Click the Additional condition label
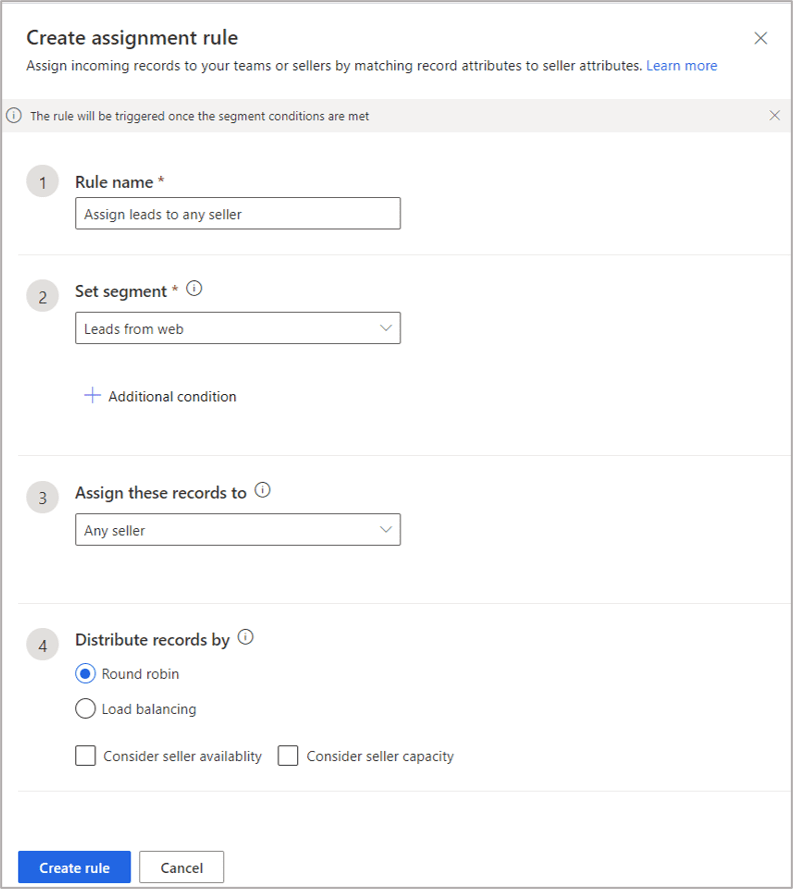 [172, 396]
